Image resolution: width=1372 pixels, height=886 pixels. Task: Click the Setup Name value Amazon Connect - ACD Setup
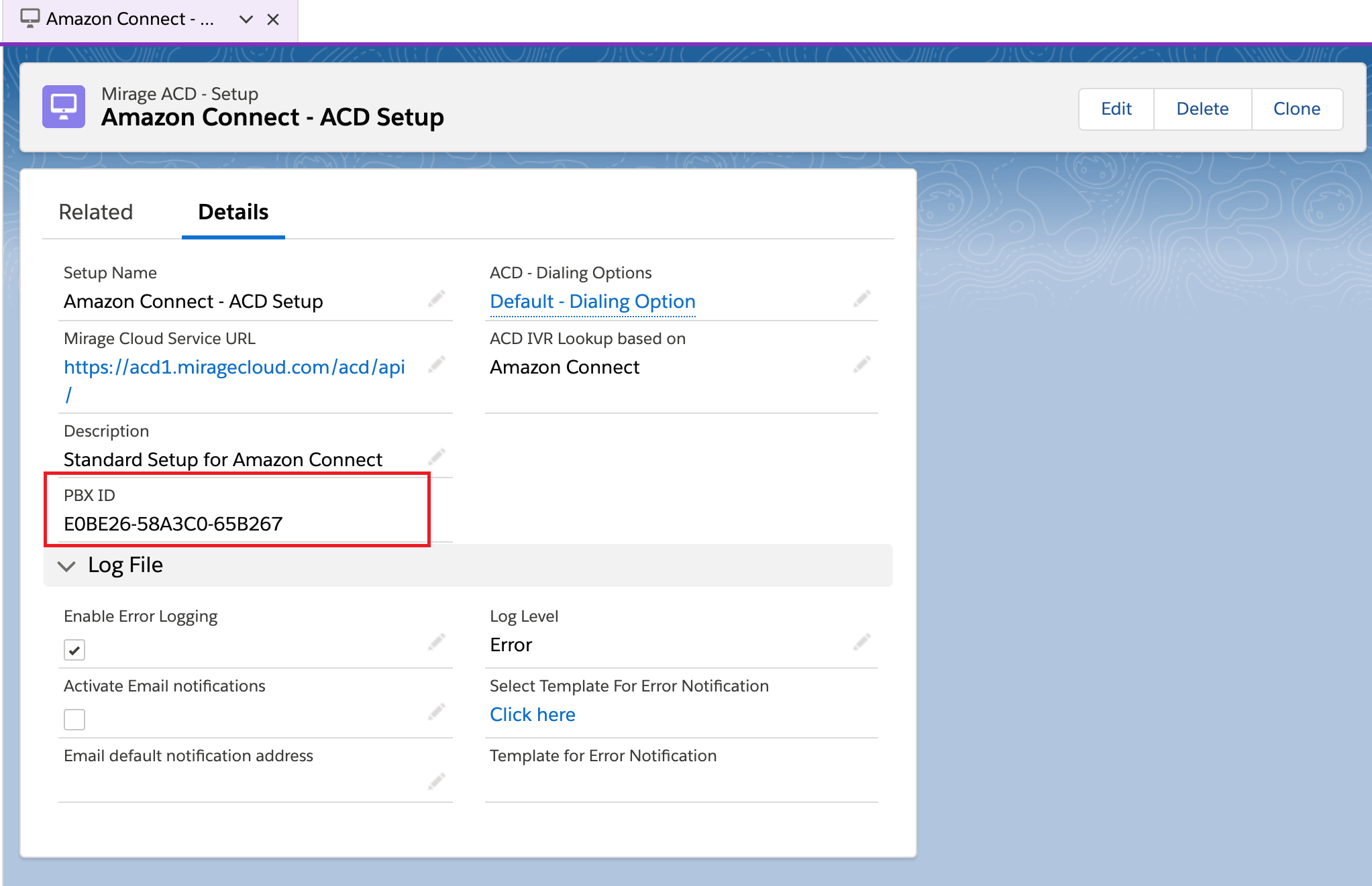click(x=193, y=301)
